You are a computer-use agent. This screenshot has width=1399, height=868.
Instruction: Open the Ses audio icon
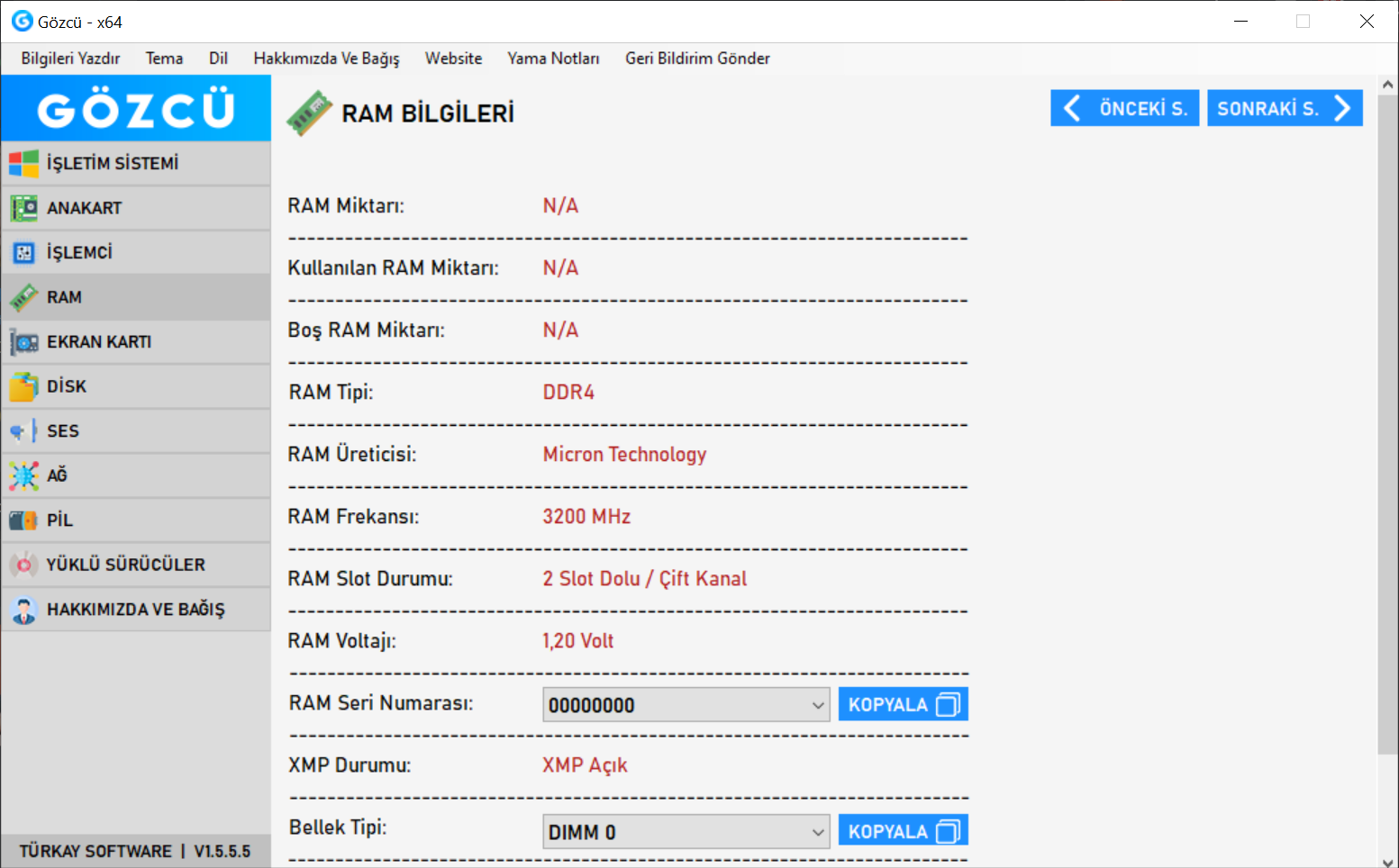[24, 431]
